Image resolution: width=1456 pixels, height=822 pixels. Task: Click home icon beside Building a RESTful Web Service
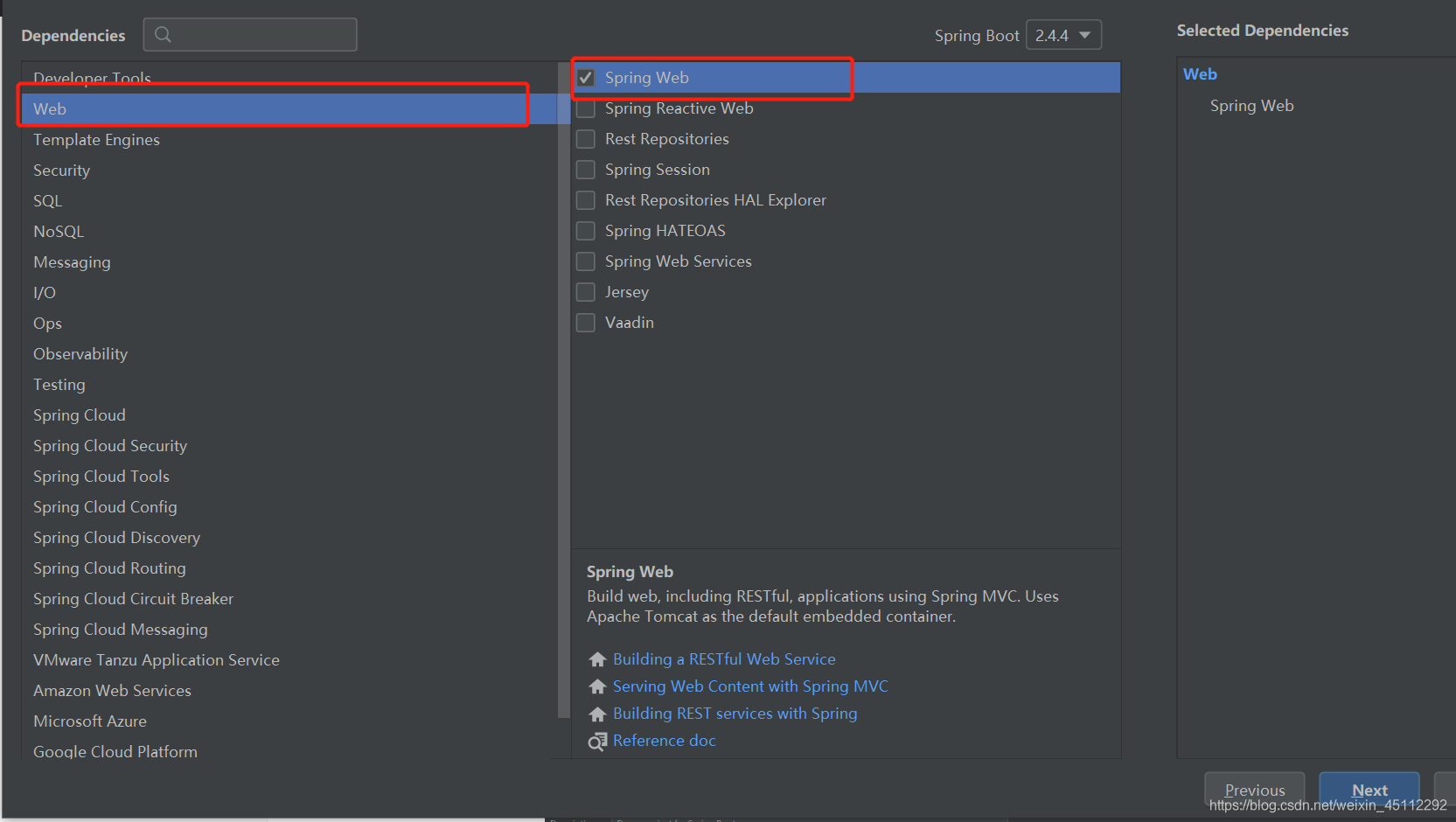click(597, 659)
